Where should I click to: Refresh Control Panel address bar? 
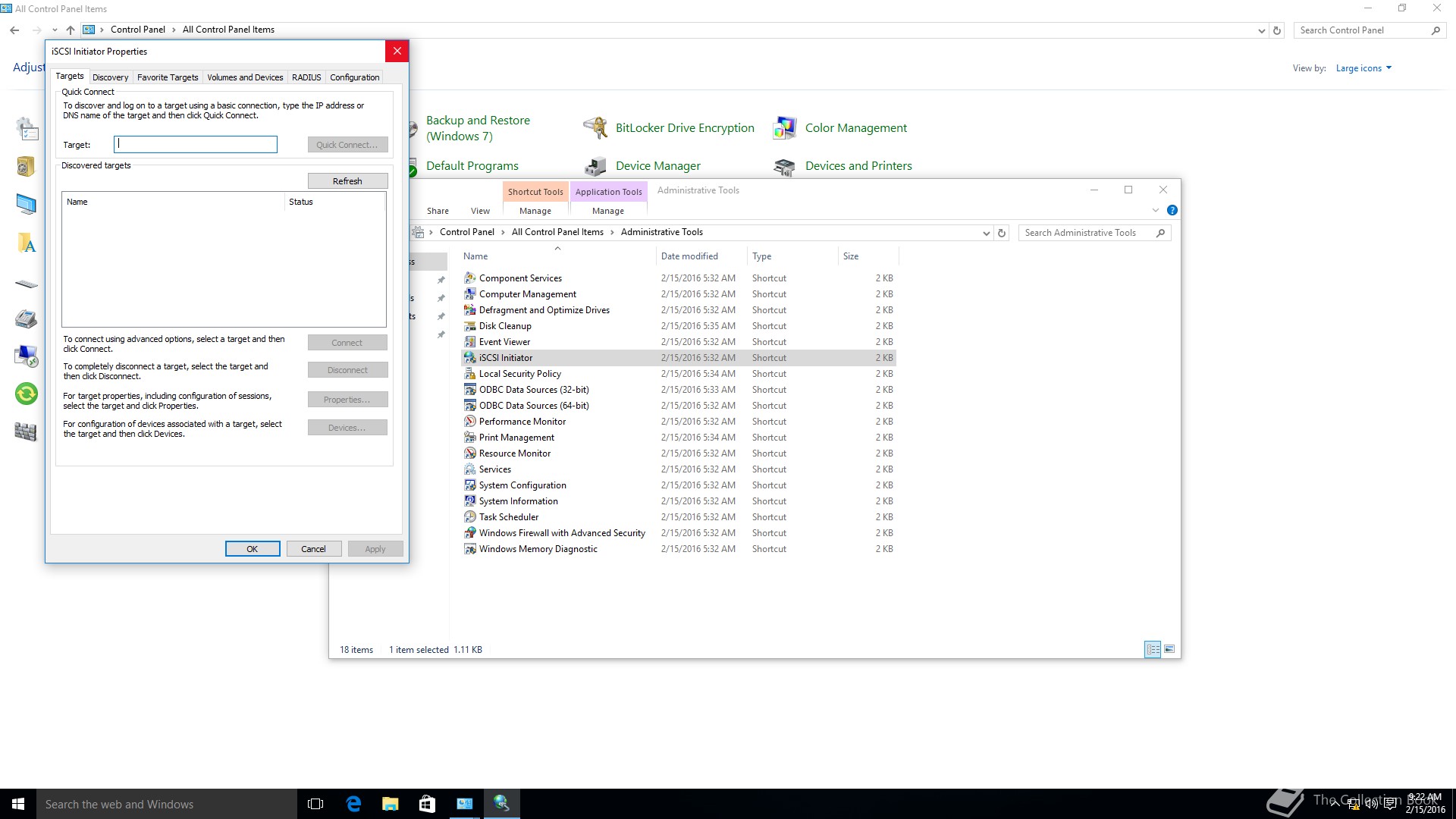[1277, 30]
